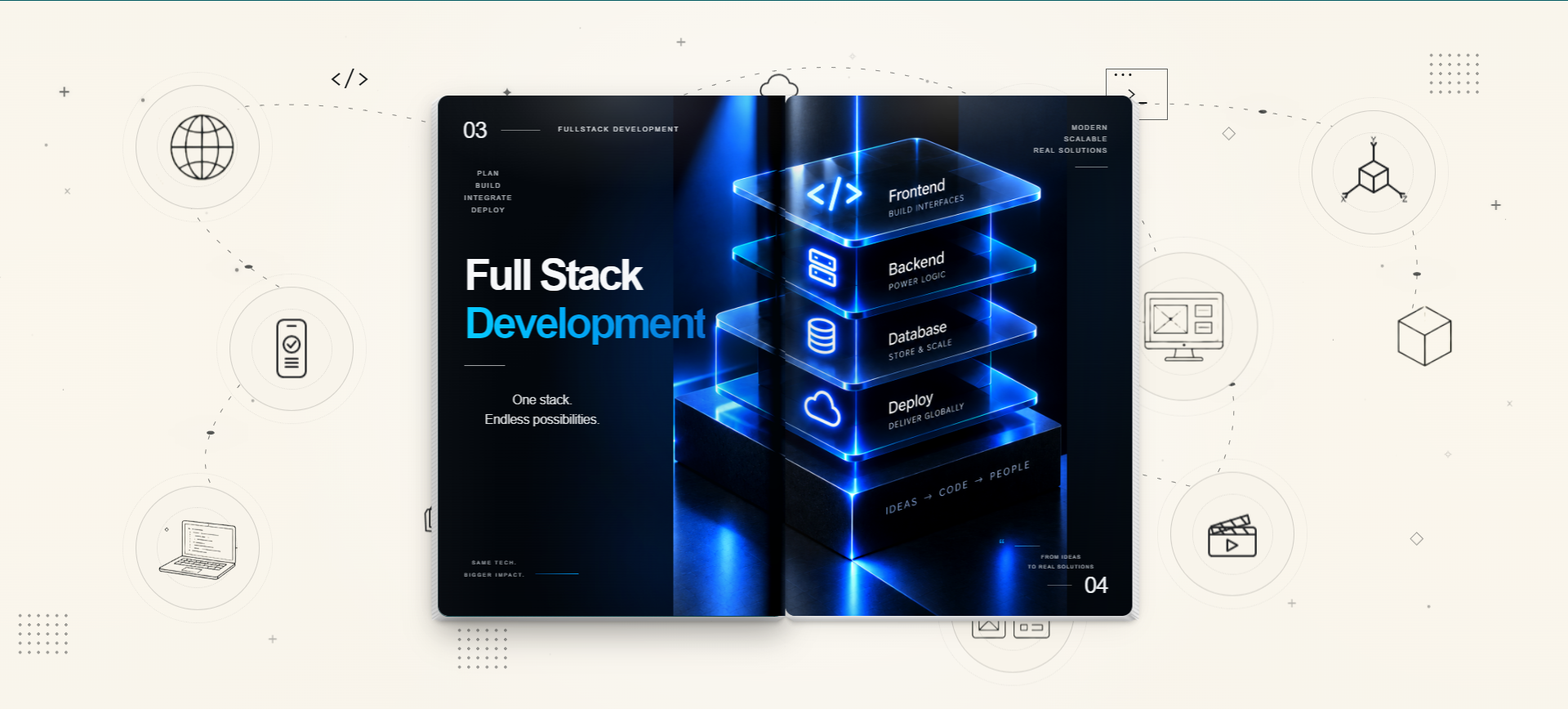This screenshot has height=709, width=1568.
Task: Click the 'Frontend' layer label
Action: tap(916, 190)
